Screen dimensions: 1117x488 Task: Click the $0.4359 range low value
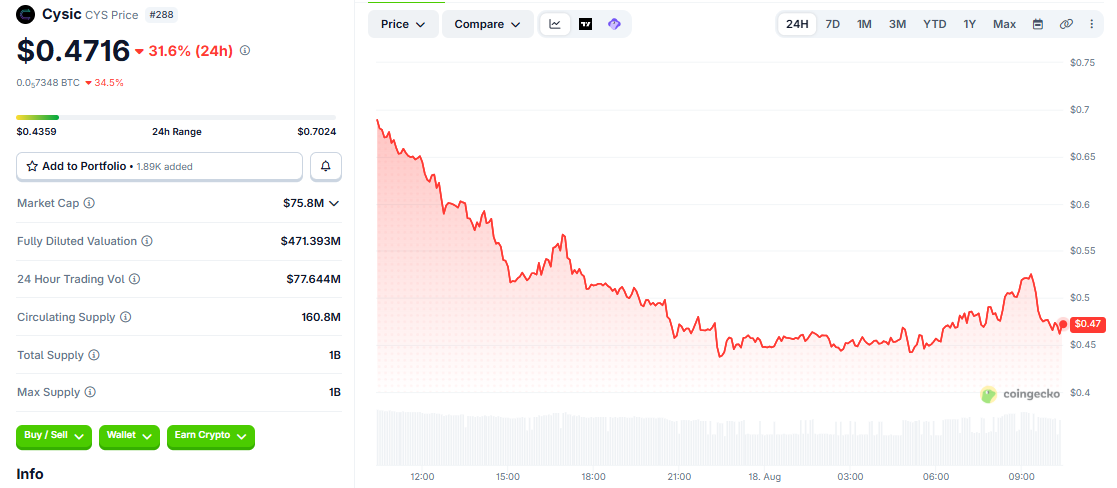coord(36,132)
